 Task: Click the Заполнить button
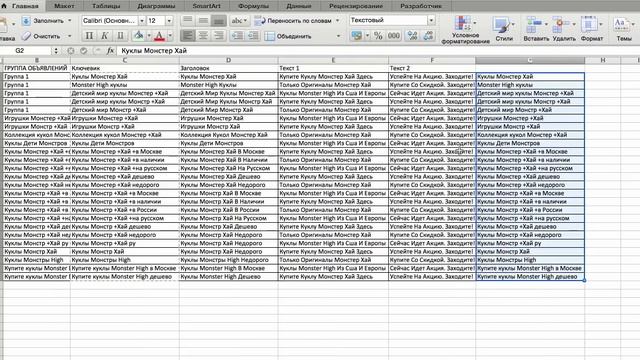coord(43,20)
